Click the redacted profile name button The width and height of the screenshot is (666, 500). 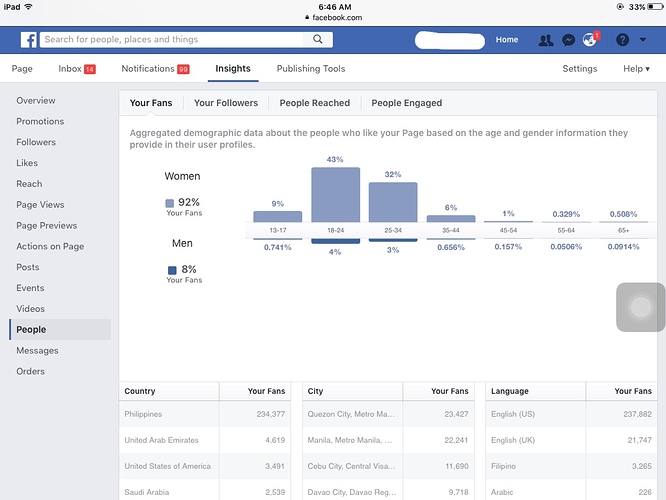click(x=450, y=41)
